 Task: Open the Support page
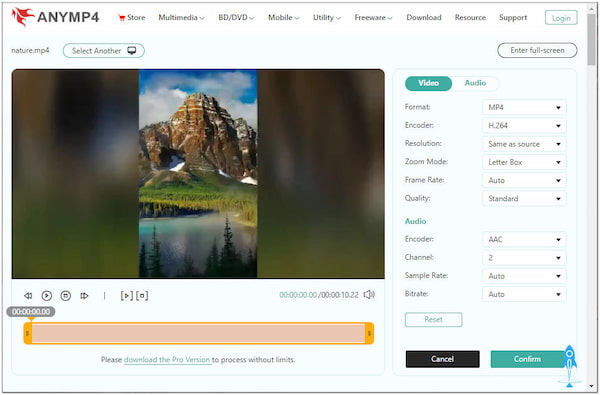(x=513, y=18)
